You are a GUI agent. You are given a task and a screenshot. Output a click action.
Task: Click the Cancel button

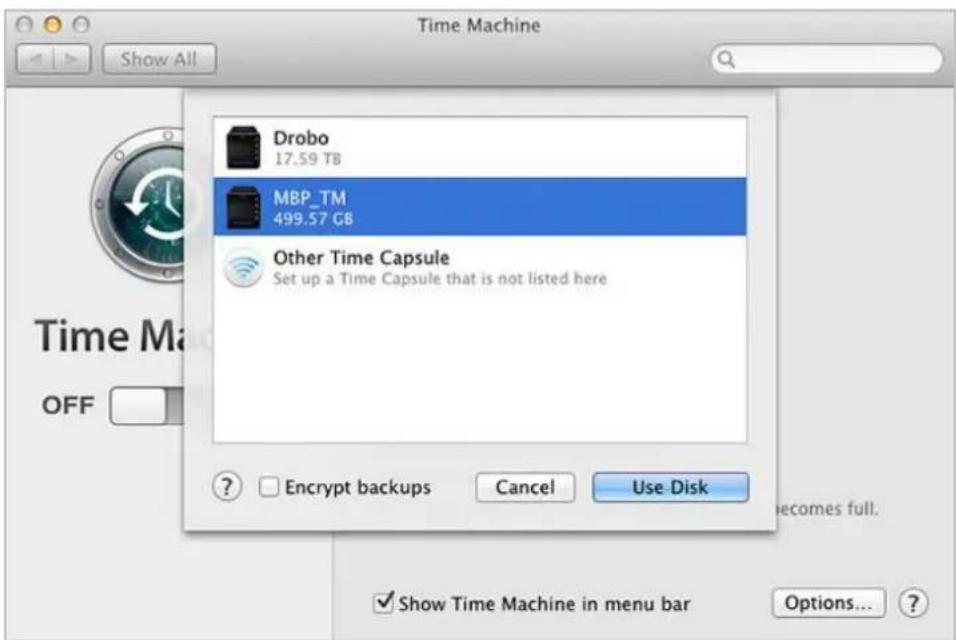[525, 487]
